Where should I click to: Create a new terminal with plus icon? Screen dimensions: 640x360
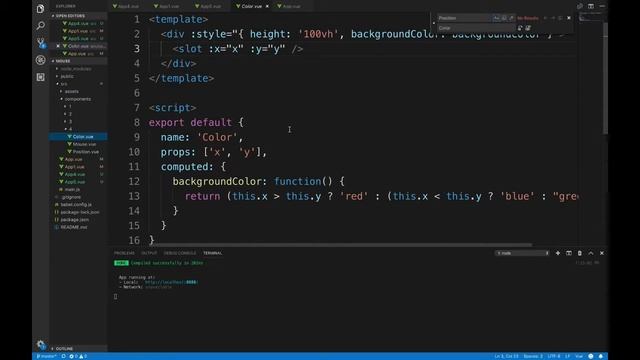click(x=558, y=253)
